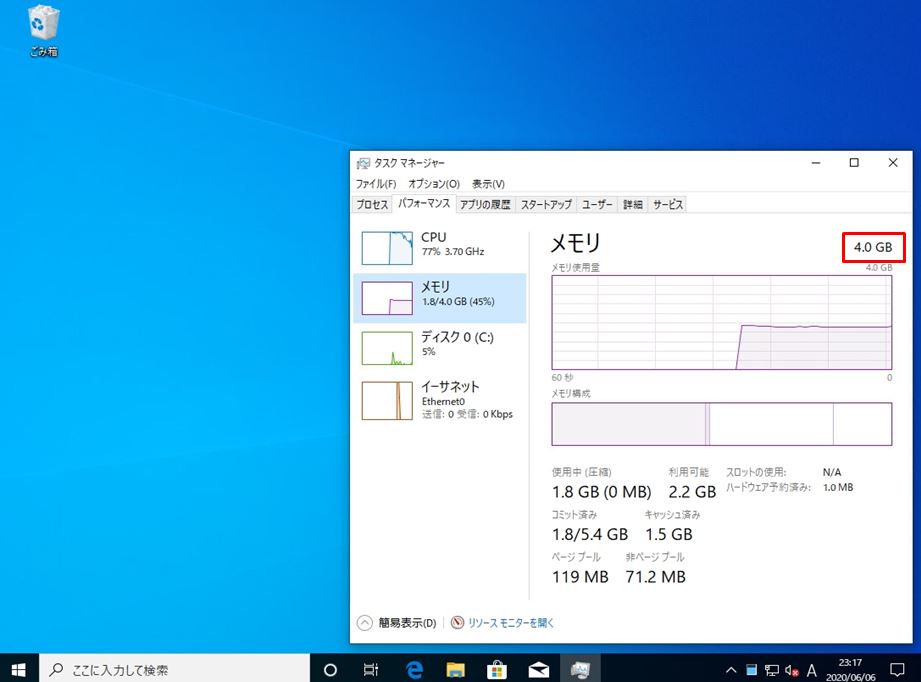Minimize the Task Manager window
Viewport: 921px width, 682px height.
pyautogui.click(x=816, y=163)
